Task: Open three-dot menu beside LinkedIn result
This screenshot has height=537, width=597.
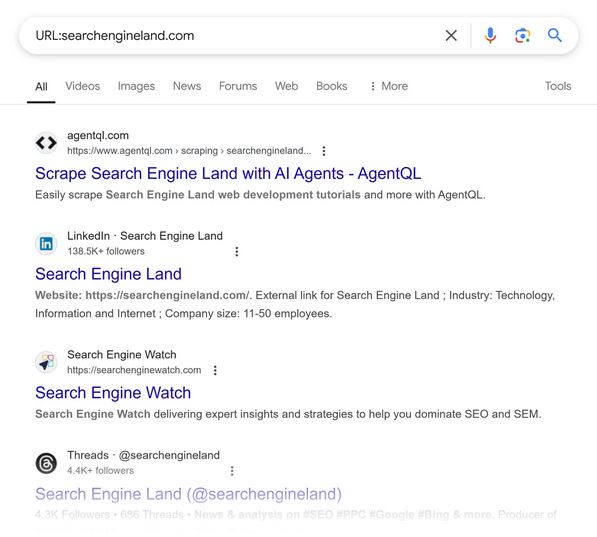Action: click(x=237, y=251)
